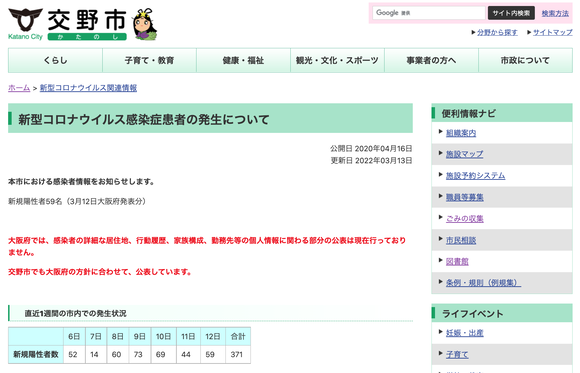The height and width of the screenshot is (373, 580).
Task: Go to ホーム breadcrumb link
Action: click(x=19, y=88)
